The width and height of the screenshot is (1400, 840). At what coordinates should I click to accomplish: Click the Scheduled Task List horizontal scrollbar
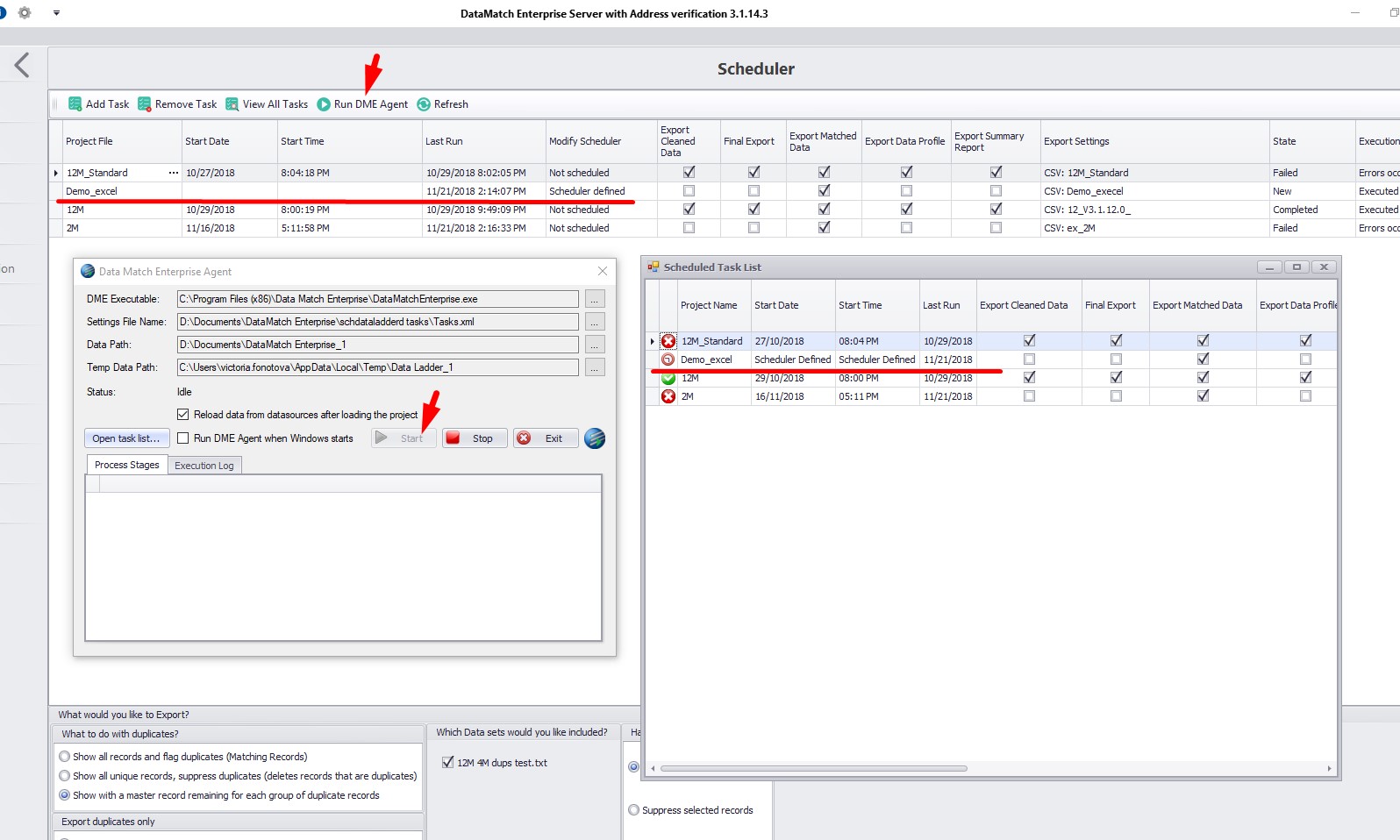[814, 768]
